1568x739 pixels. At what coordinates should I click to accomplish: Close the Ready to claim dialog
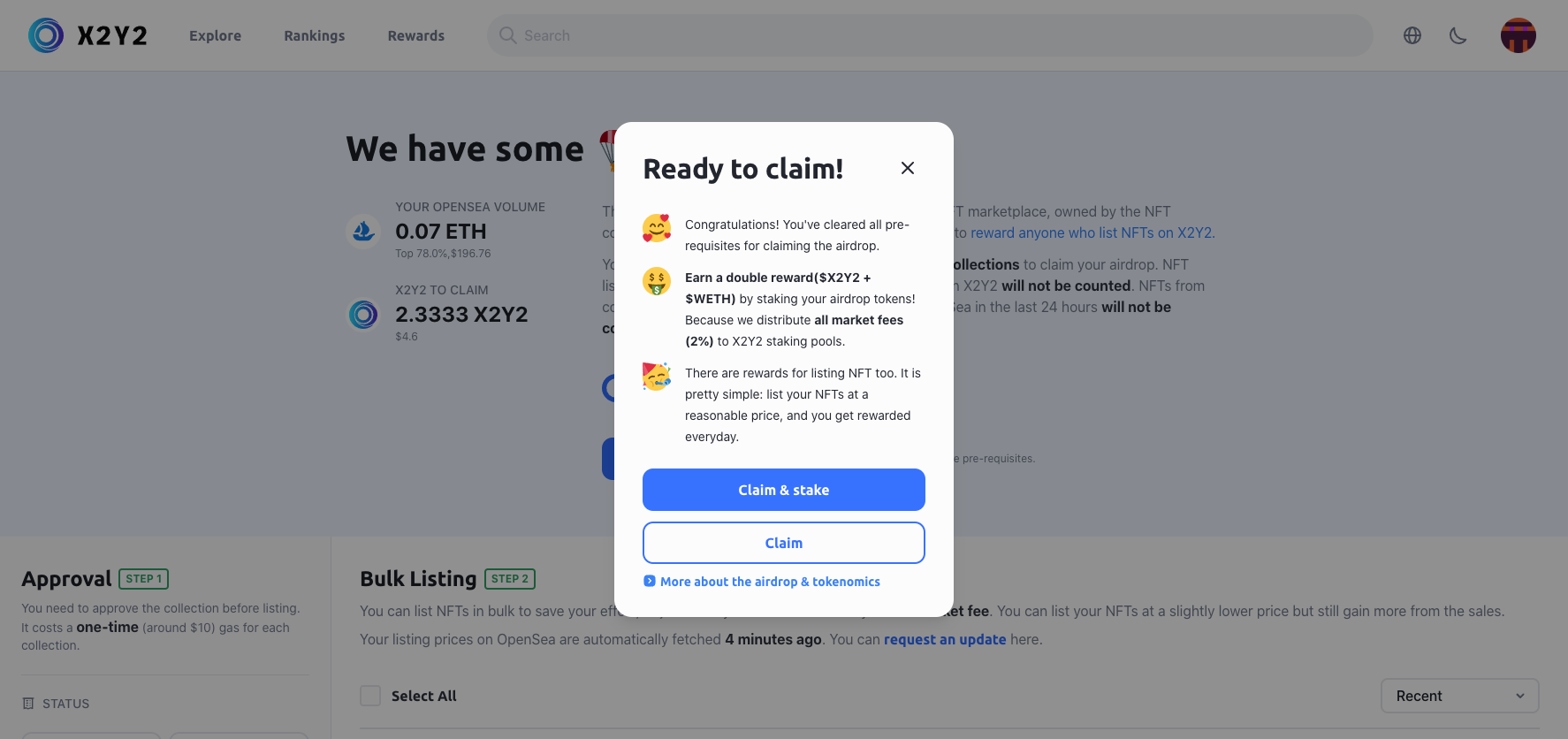(x=908, y=168)
